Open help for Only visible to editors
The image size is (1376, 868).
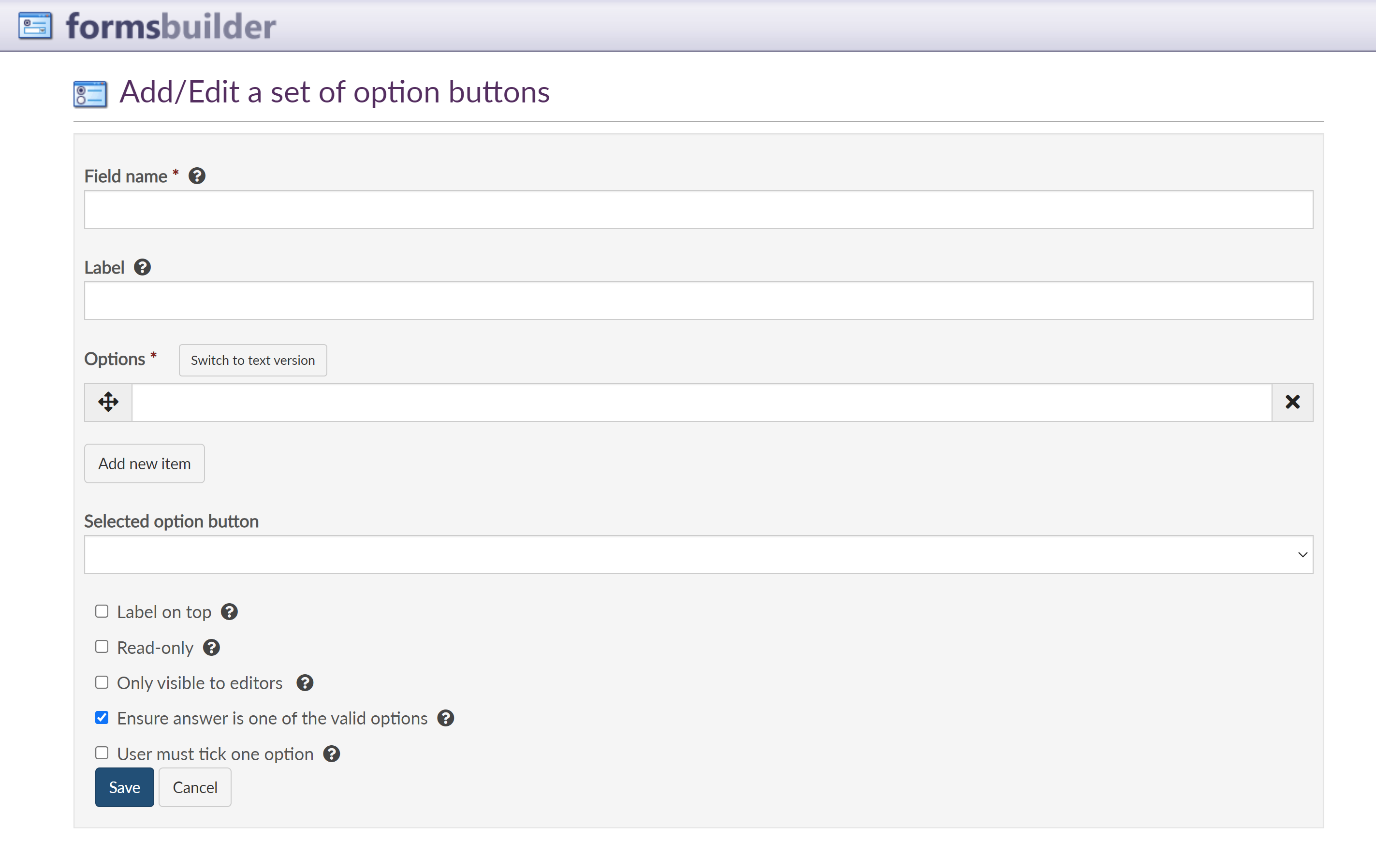tap(305, 683)
